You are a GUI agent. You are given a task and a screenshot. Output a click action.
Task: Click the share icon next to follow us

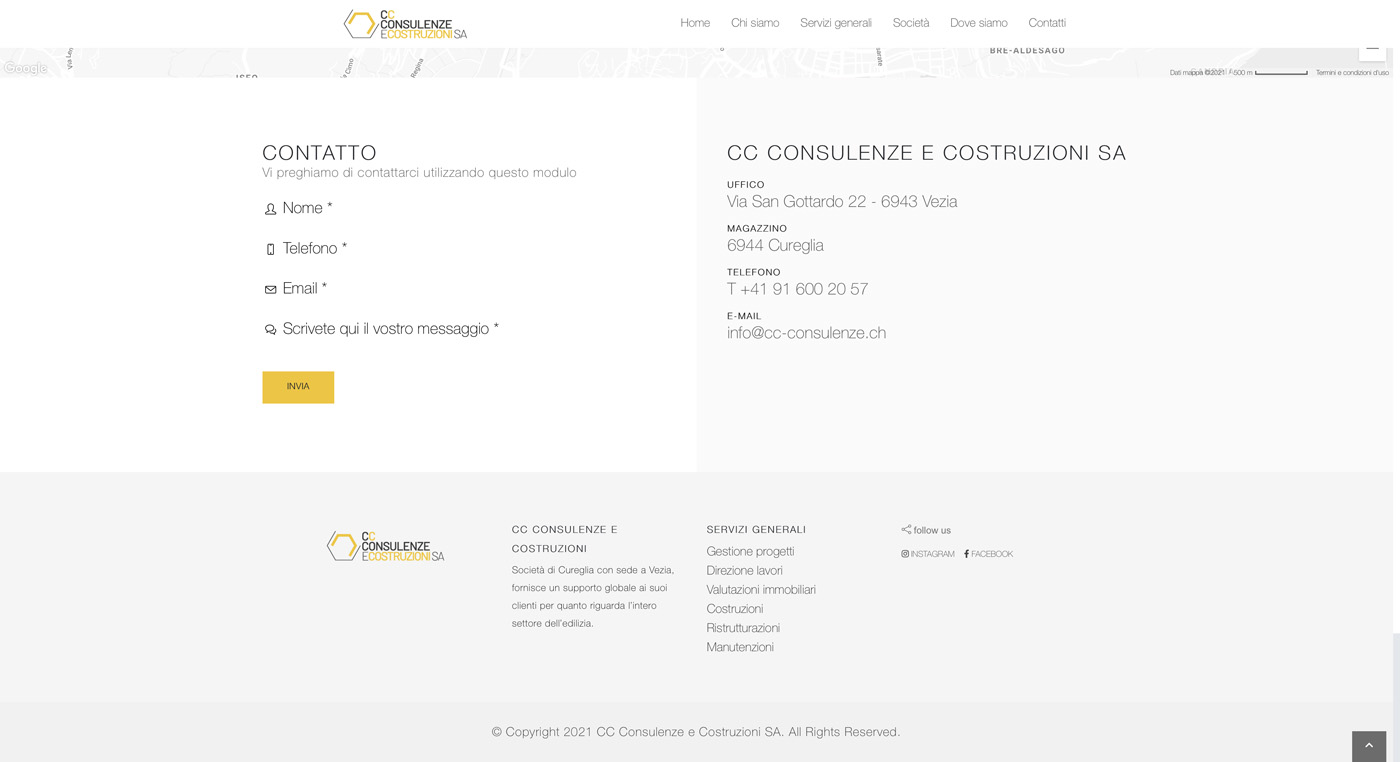906,530
